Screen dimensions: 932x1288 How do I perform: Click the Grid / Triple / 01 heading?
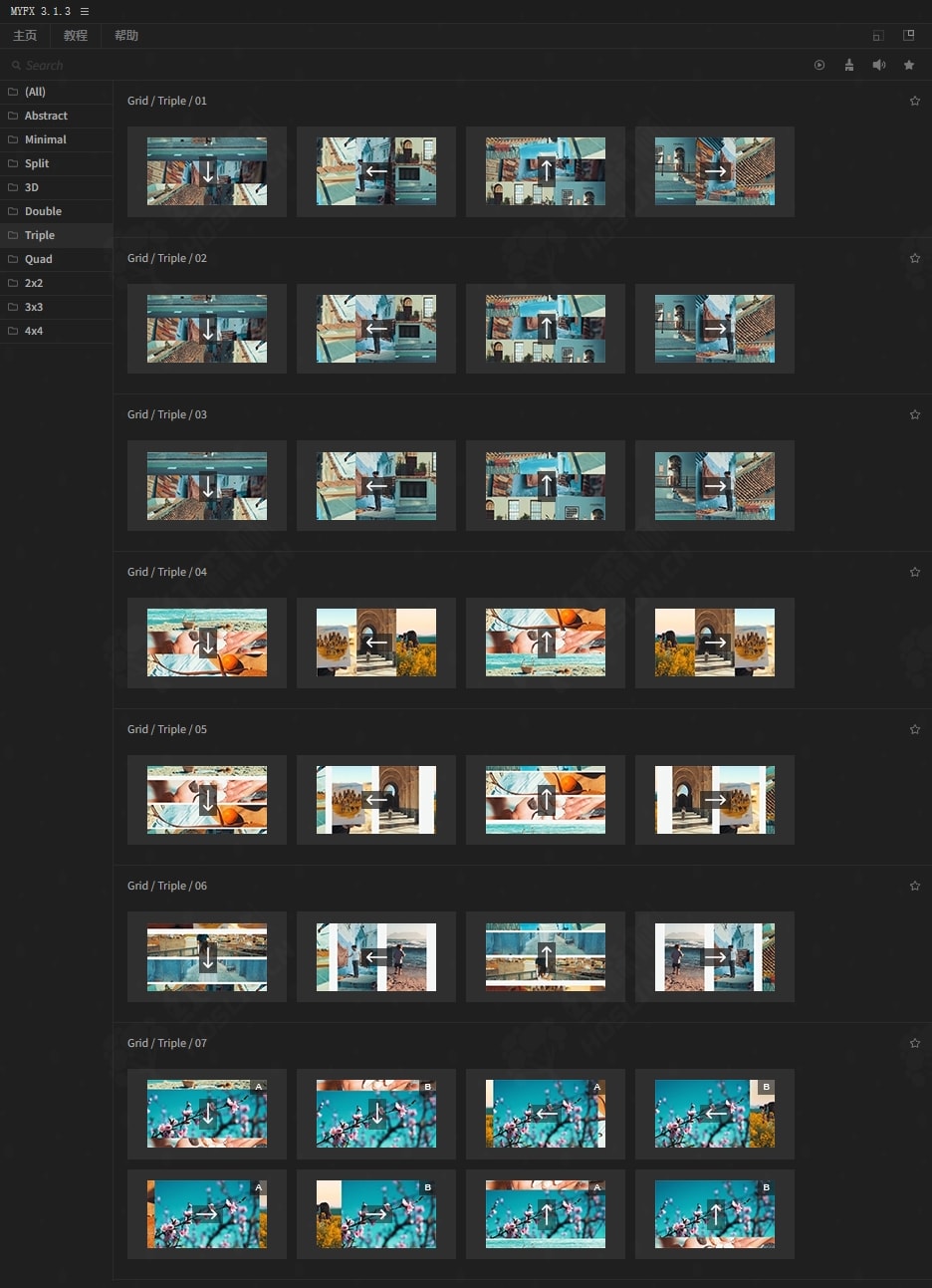click(167, 101)
